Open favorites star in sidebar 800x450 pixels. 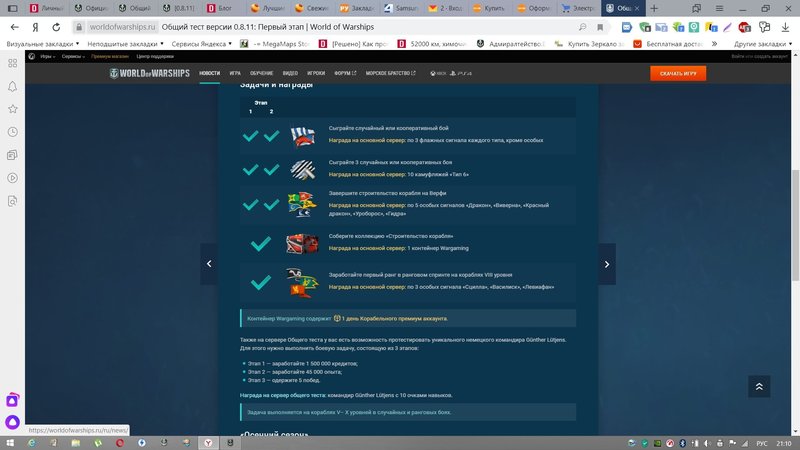tap(13, 109)
